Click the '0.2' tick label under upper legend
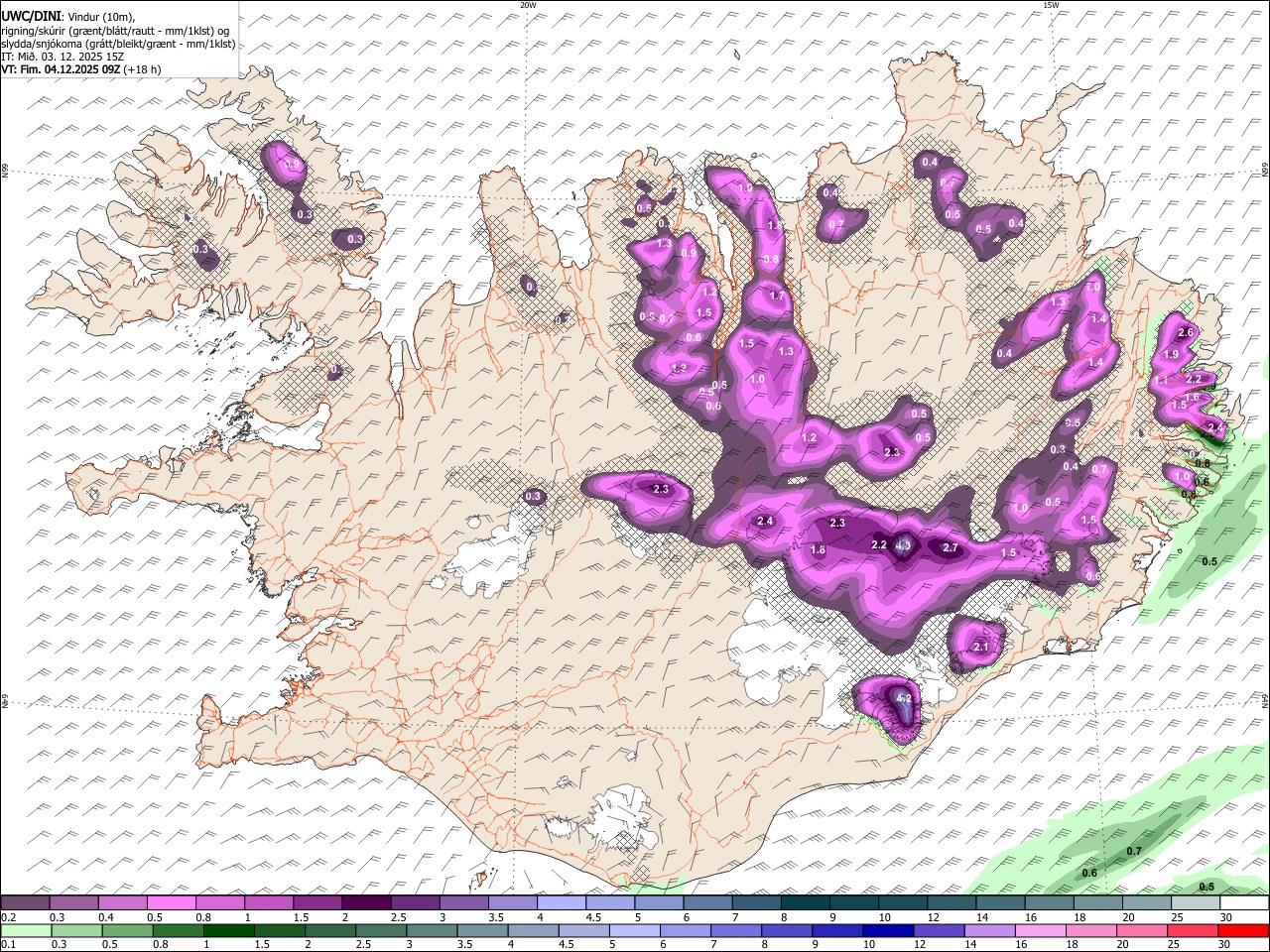Image resolution: width=1270 pixels, height=952 pixels. (x=8, y=917)
